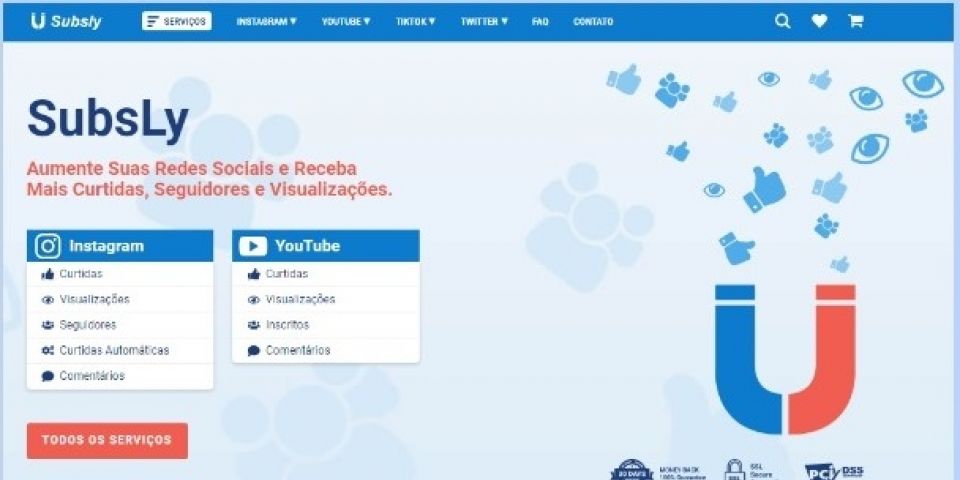Click speech bubble icon beside Instagram Comentários
This screenshot has width=960, height=480.
tap(48, 376)
